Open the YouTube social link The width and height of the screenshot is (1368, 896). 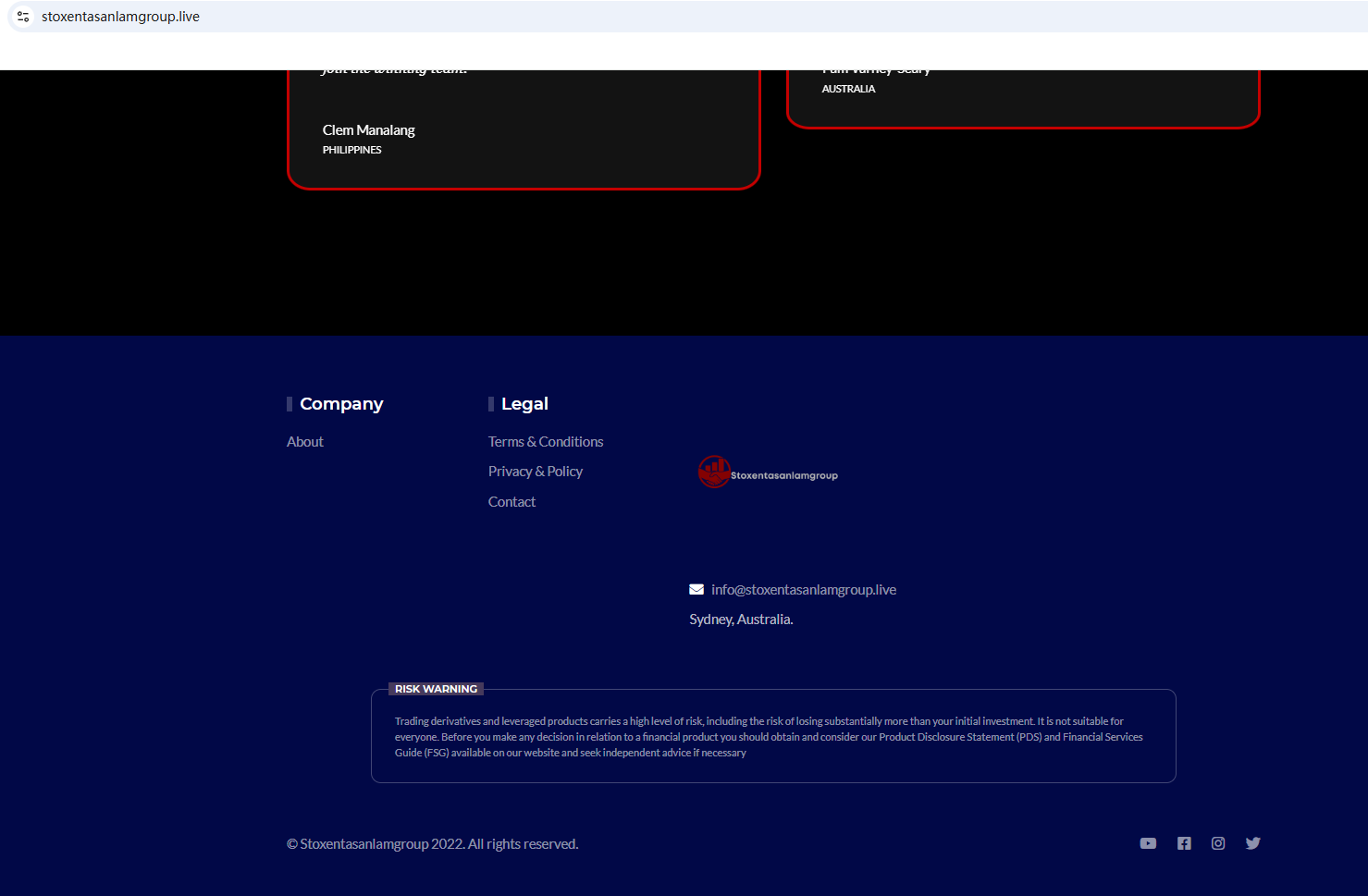(x=1148, y=843)
